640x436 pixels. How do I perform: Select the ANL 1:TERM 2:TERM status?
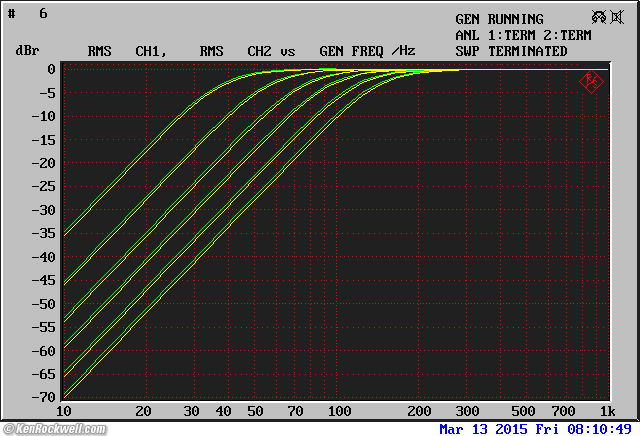[523, 35]
